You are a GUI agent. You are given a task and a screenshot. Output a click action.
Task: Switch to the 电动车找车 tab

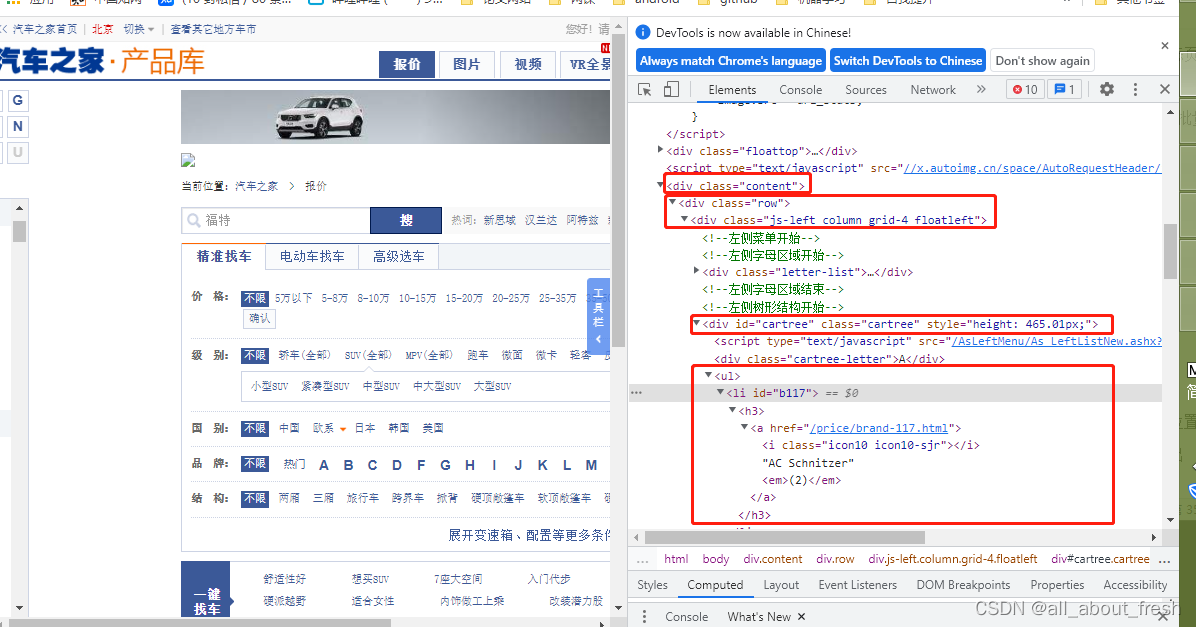point(312,256)
